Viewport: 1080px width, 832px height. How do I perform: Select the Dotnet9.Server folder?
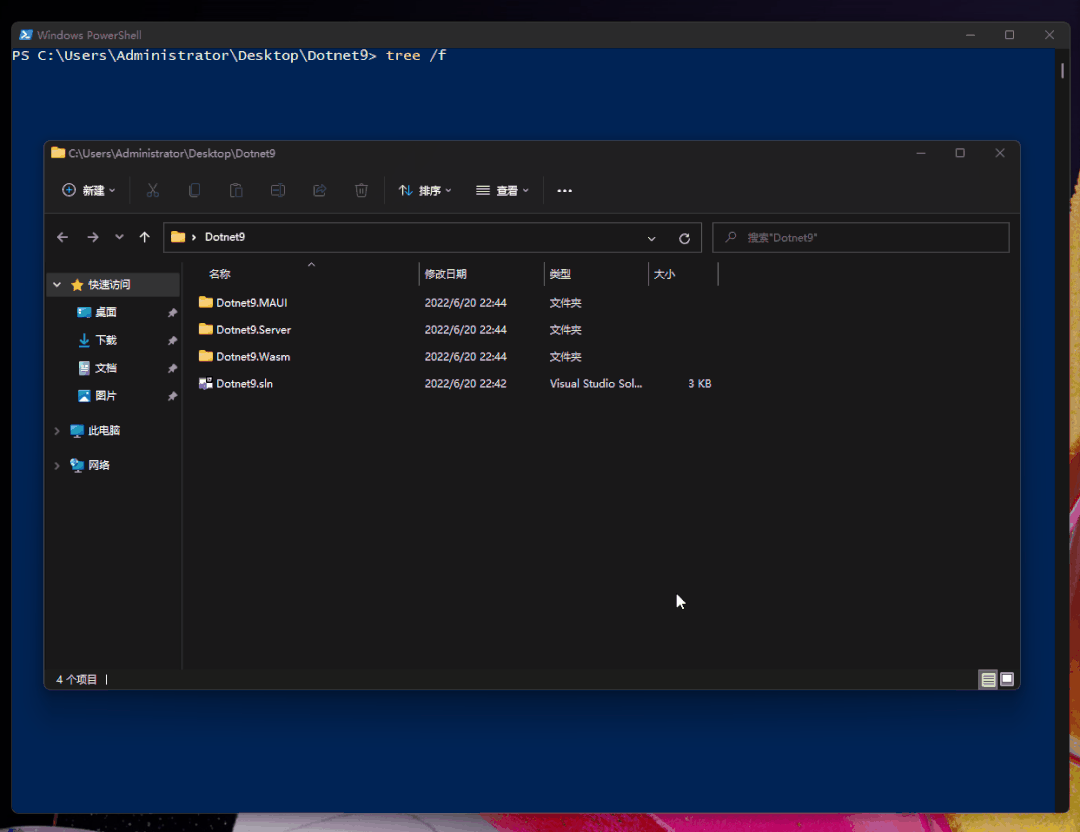[x=253, y=329]
